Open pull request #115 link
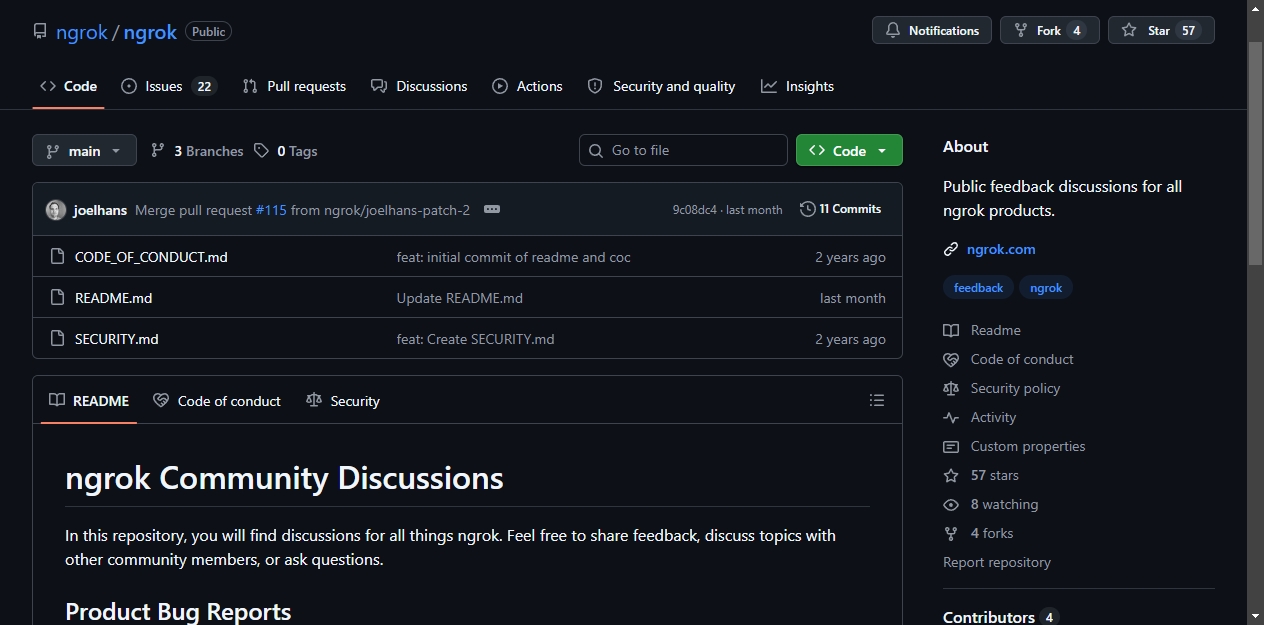This screenshot has width=1264, height=625. point(271,210)
